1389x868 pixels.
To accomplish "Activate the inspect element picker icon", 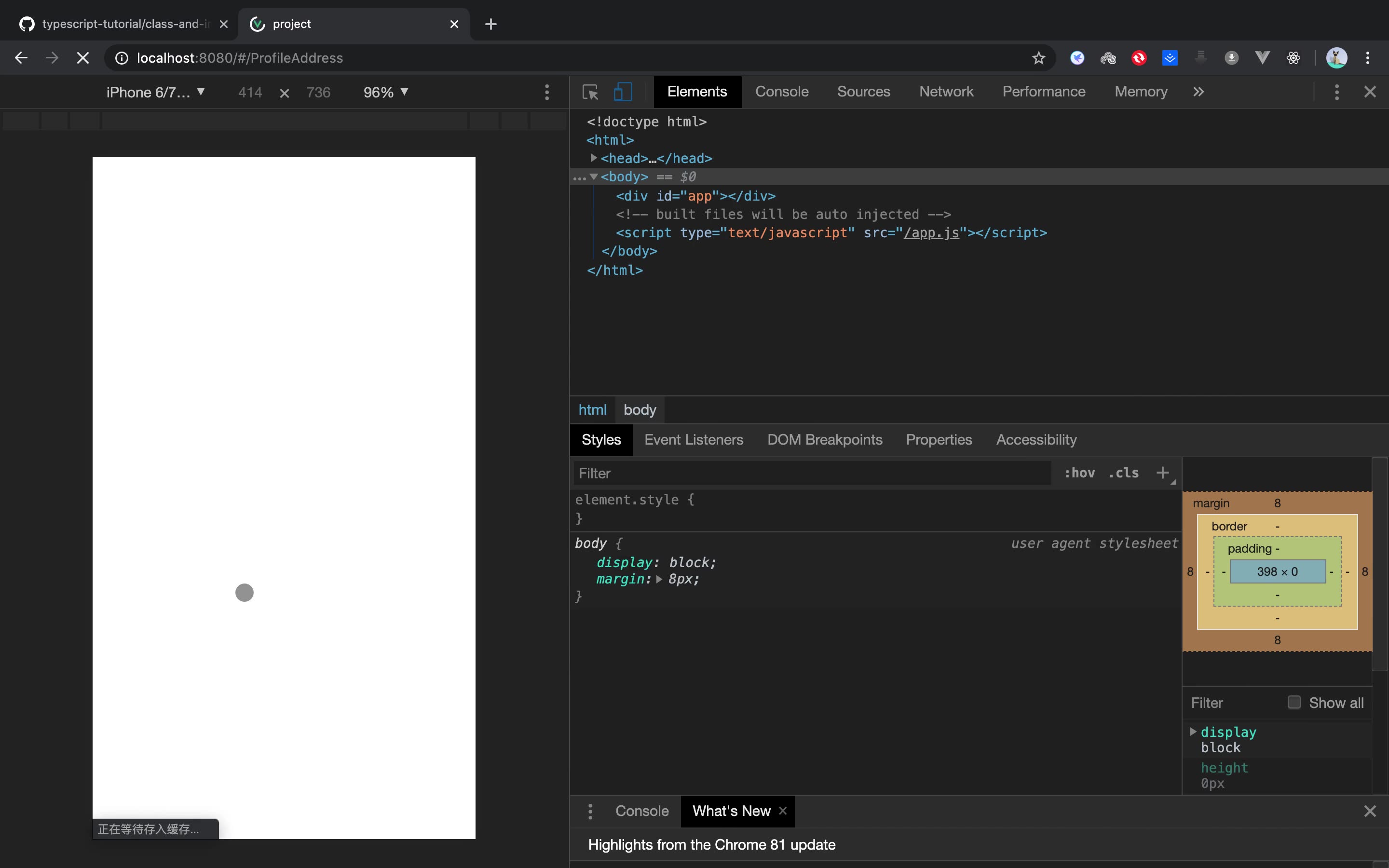I will click(x=590, y=92).
